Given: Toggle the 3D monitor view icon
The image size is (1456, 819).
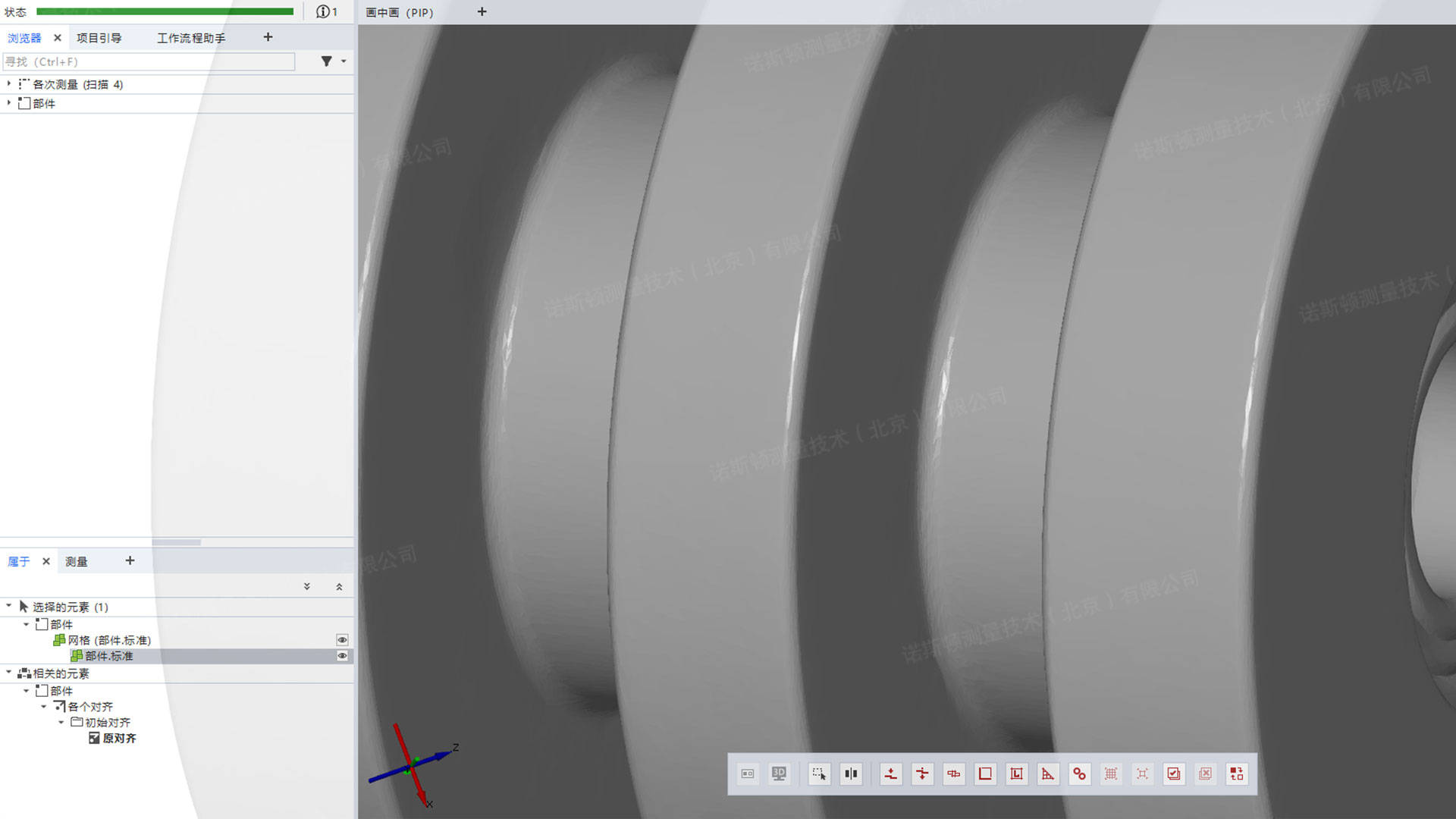Looking at the screenshot, I should coord(779,774).
